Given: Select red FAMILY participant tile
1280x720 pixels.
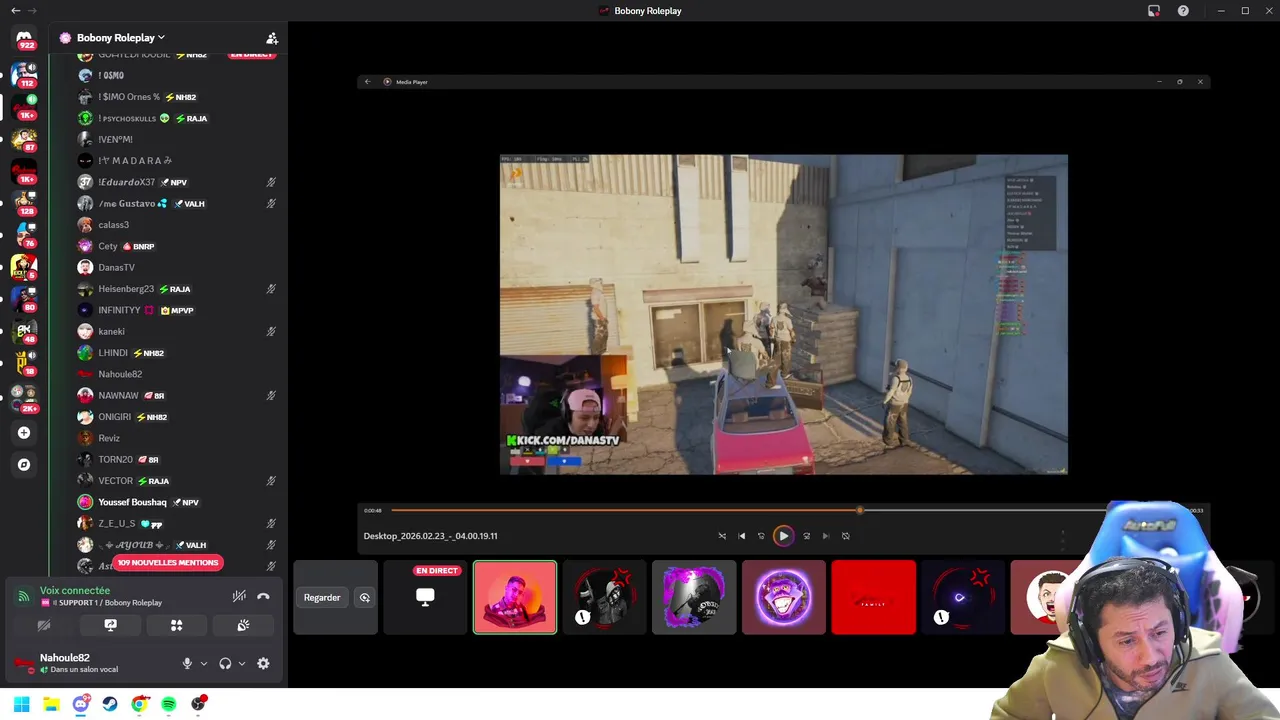Looking at the screenshot, I should point(873,597).
